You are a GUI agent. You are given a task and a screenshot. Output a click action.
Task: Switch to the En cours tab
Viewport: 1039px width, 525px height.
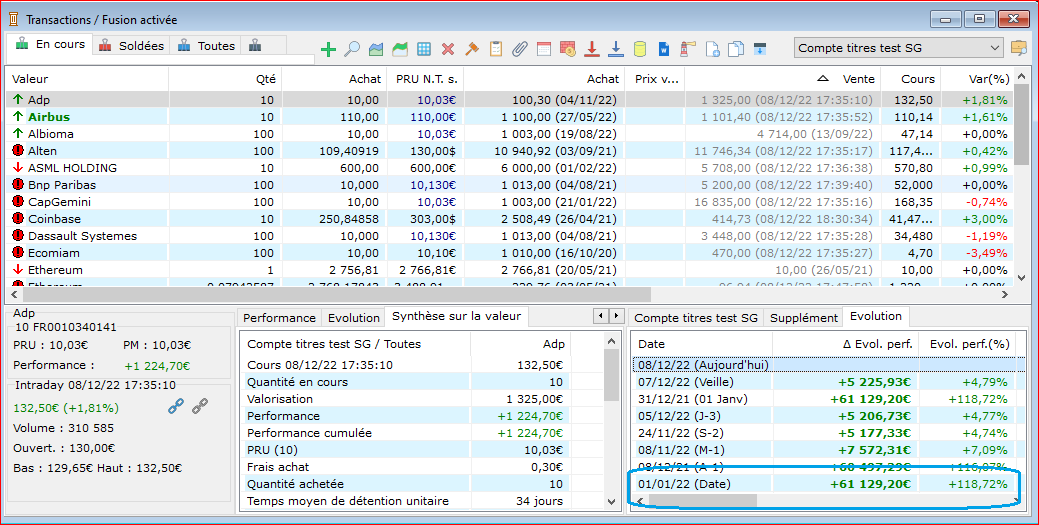(50, 44)
